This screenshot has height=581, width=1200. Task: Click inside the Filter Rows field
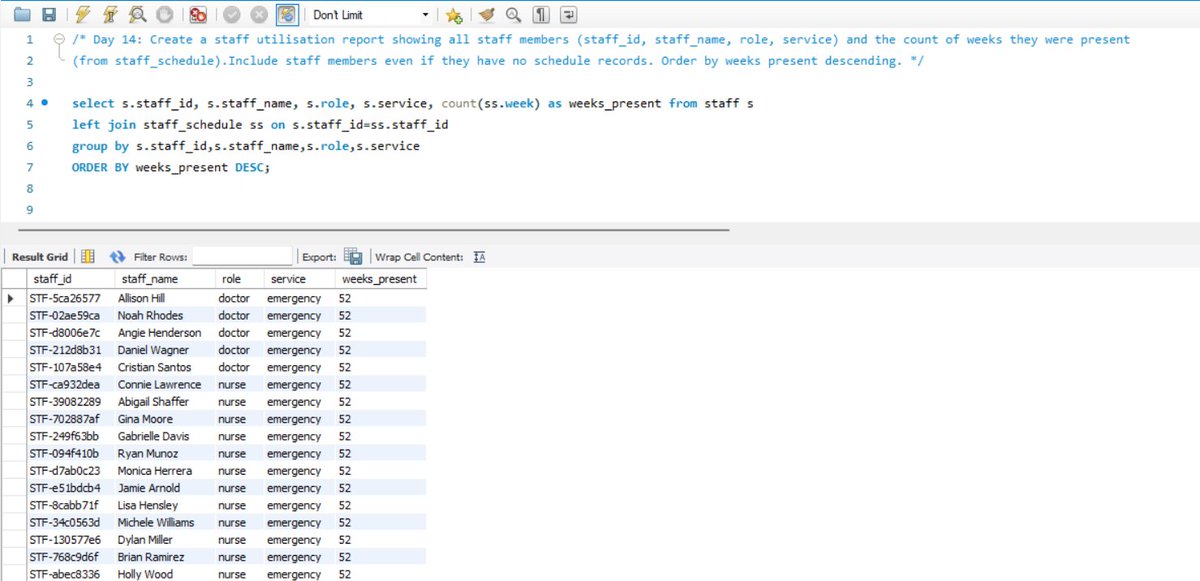[x=242, y=256]
